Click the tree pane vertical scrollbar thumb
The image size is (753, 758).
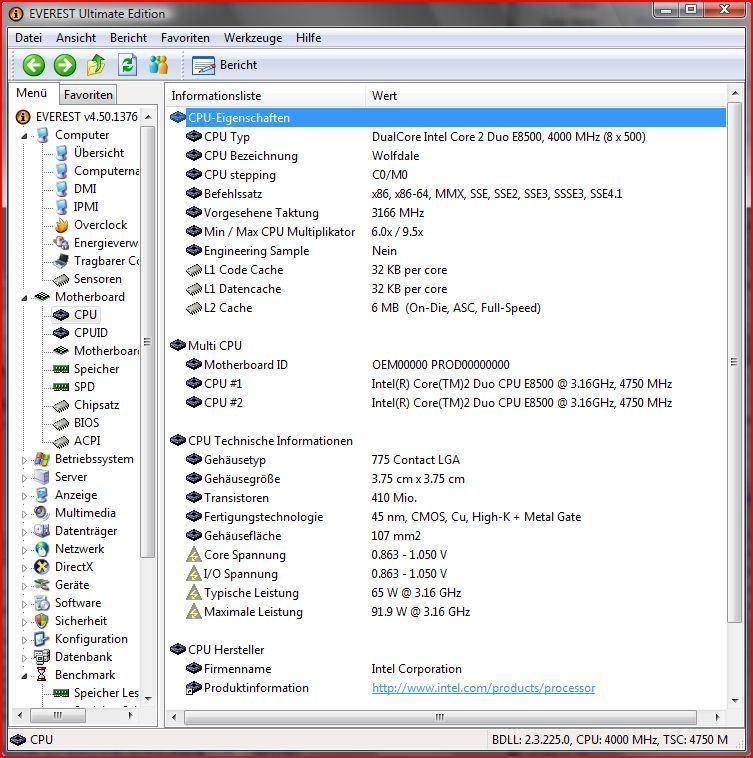tap(148, 342)
